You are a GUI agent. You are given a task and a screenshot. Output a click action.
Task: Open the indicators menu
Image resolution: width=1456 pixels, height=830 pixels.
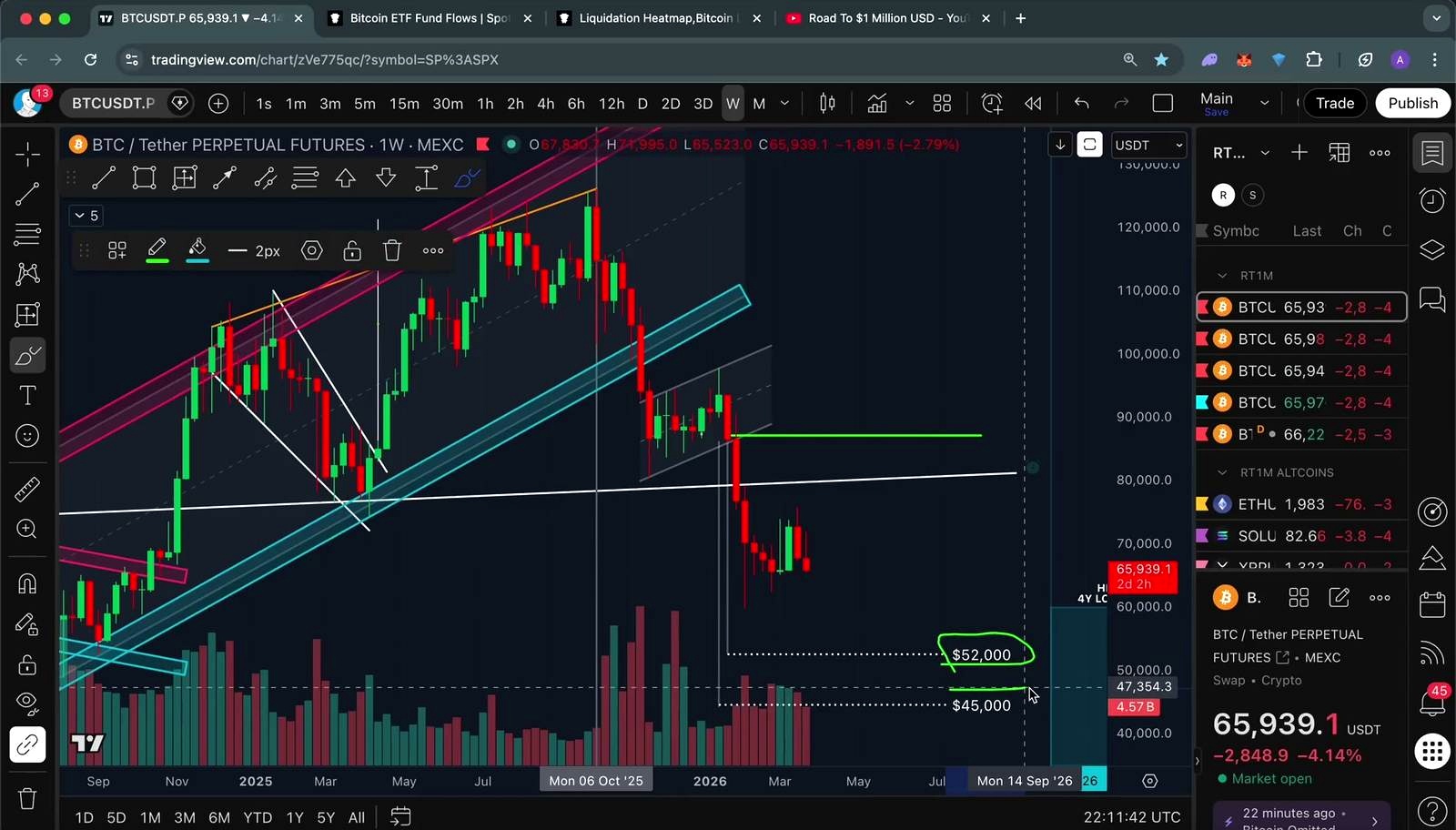(877, 104)
